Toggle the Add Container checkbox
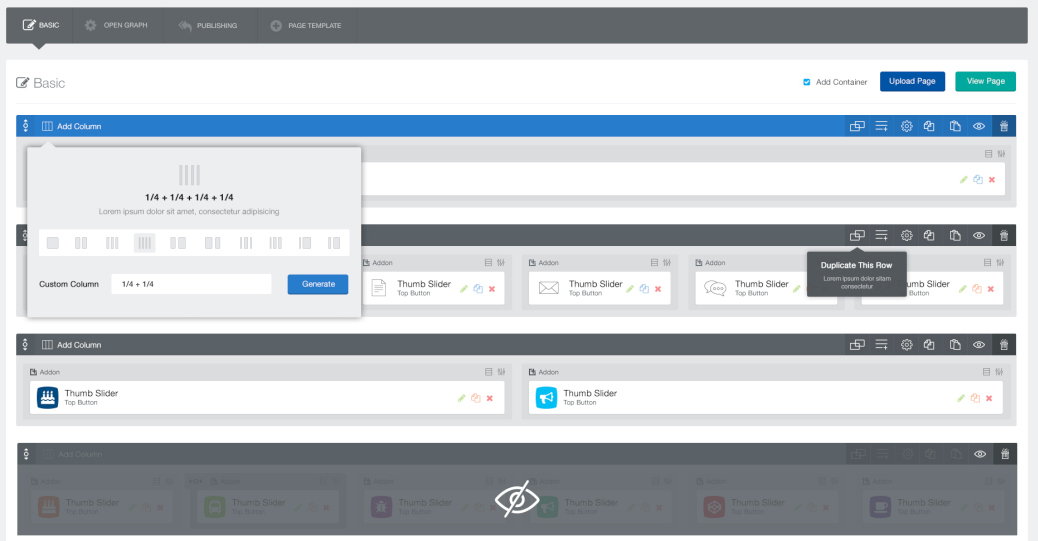The width and height of the screenshot is (1038, 541). [806, 82]
